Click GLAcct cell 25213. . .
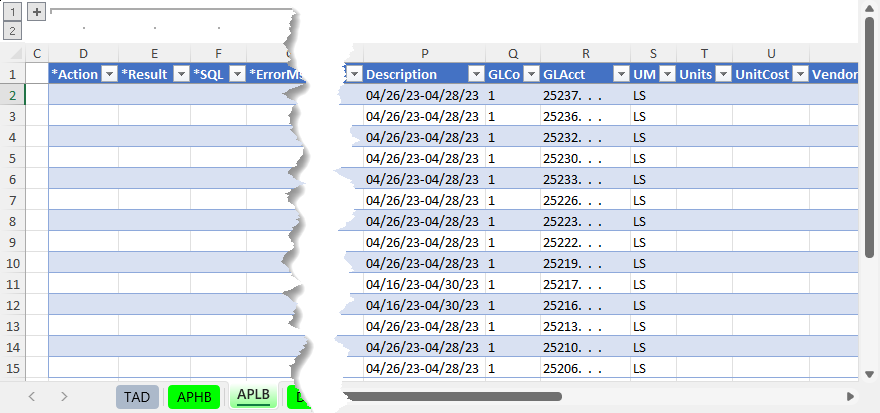The height and width of the screenshot is (413, 880). point(585,326)
